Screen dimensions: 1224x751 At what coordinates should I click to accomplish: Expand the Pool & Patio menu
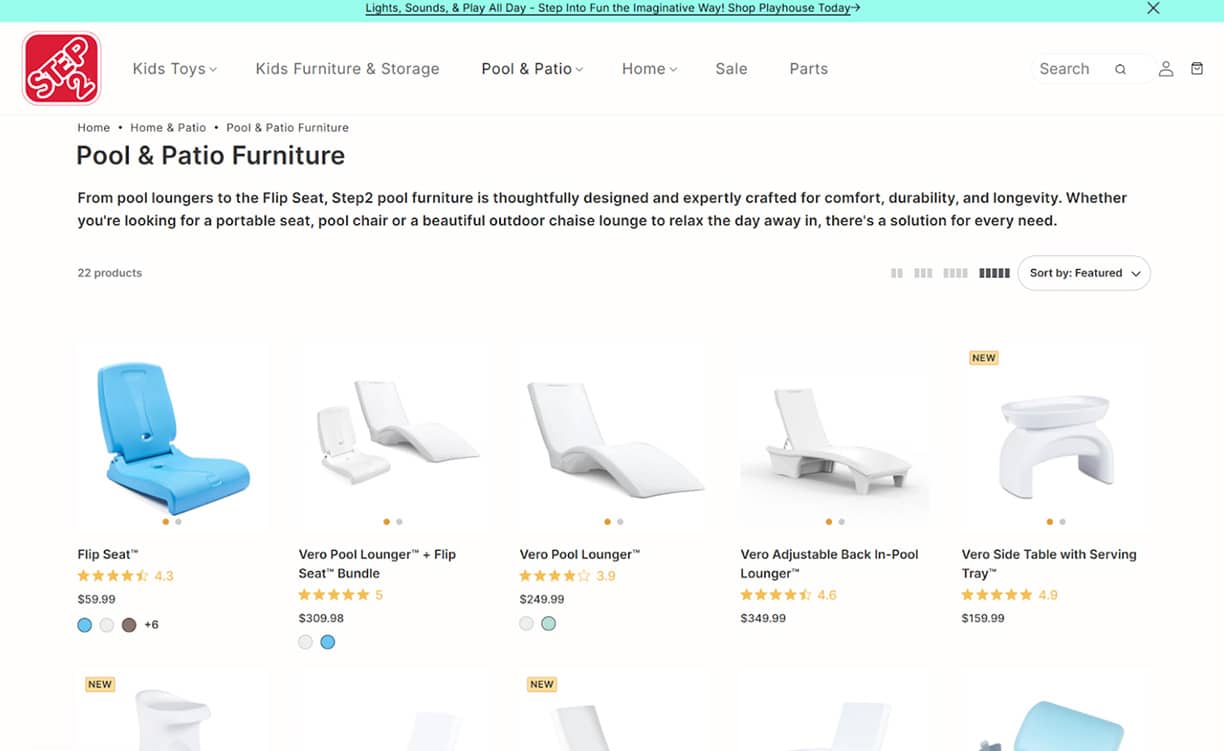pyautogui.click(x=532, y=69)
